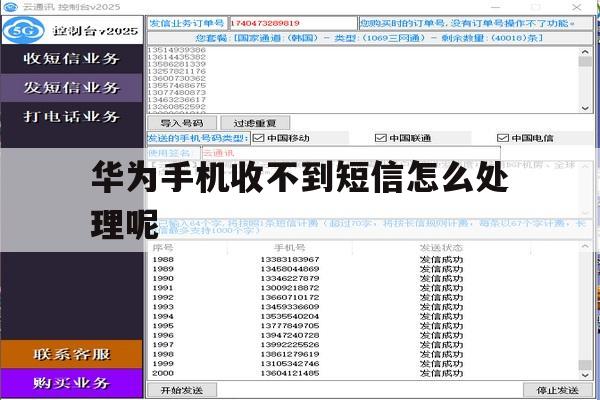
Task: Click number 13514939386 in the list
Action: tap(176, 50)
